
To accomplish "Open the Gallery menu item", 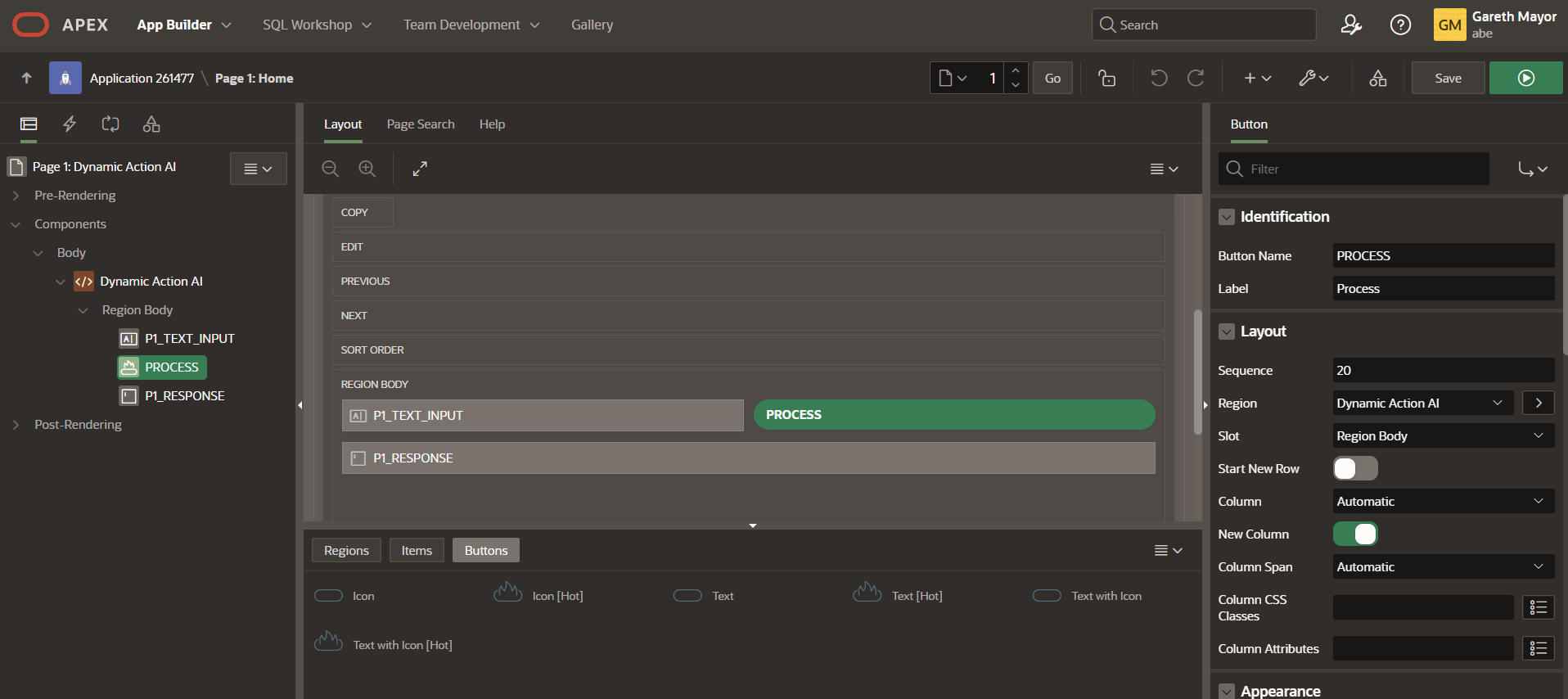I will (x=593, y=25).
